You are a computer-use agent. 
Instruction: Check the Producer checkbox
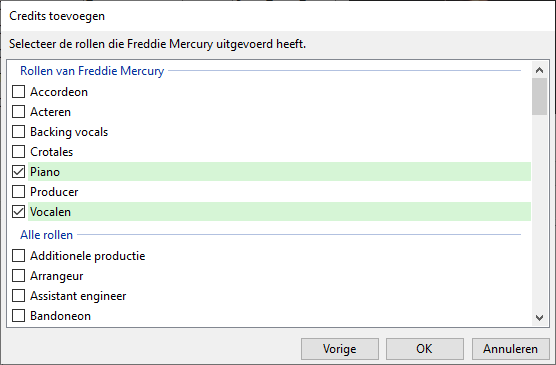(18, 192)
